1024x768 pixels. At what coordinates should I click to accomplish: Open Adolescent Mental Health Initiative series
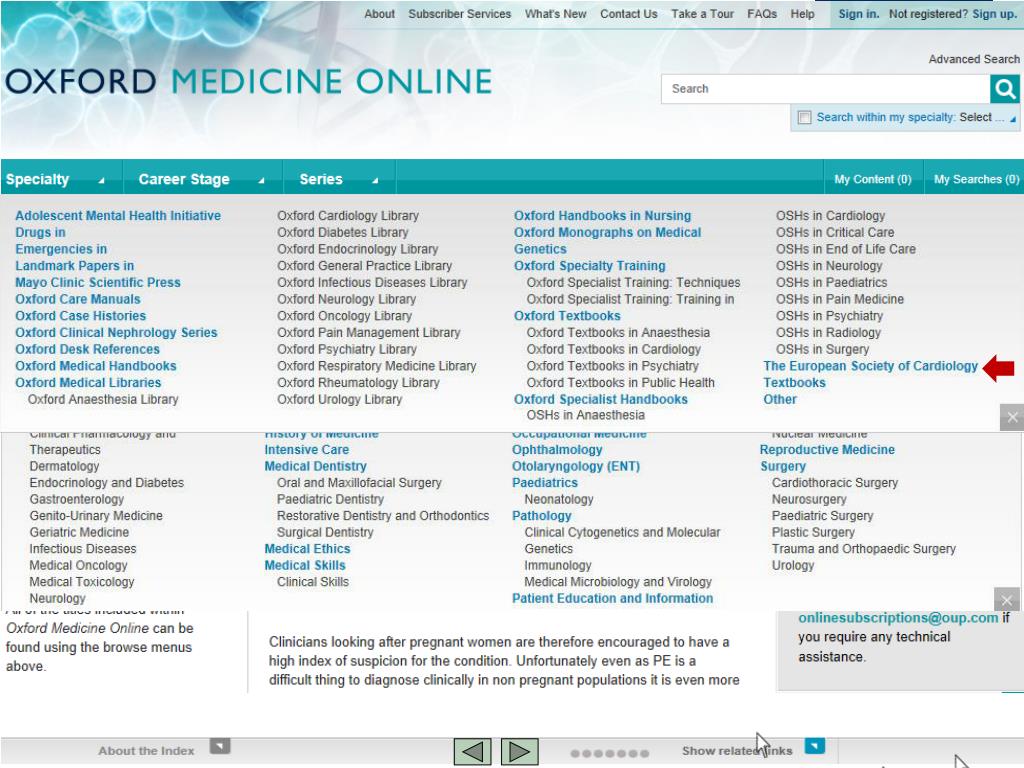pos(118,216)
